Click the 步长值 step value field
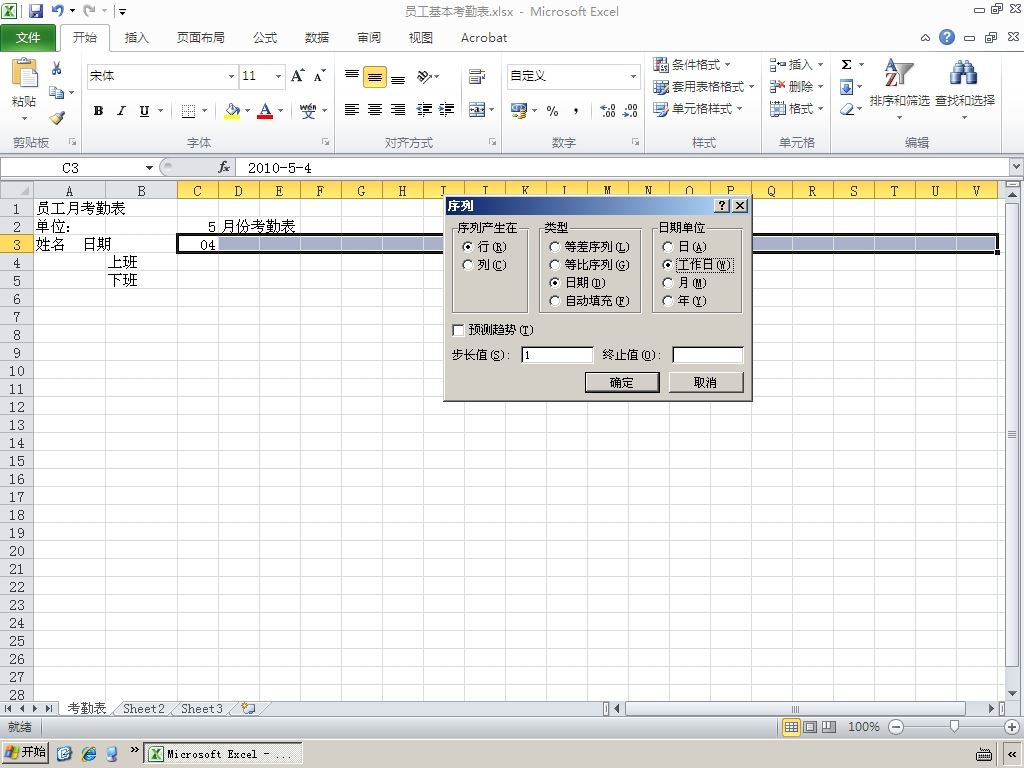Screen dimensions: 1024x768 557,355
